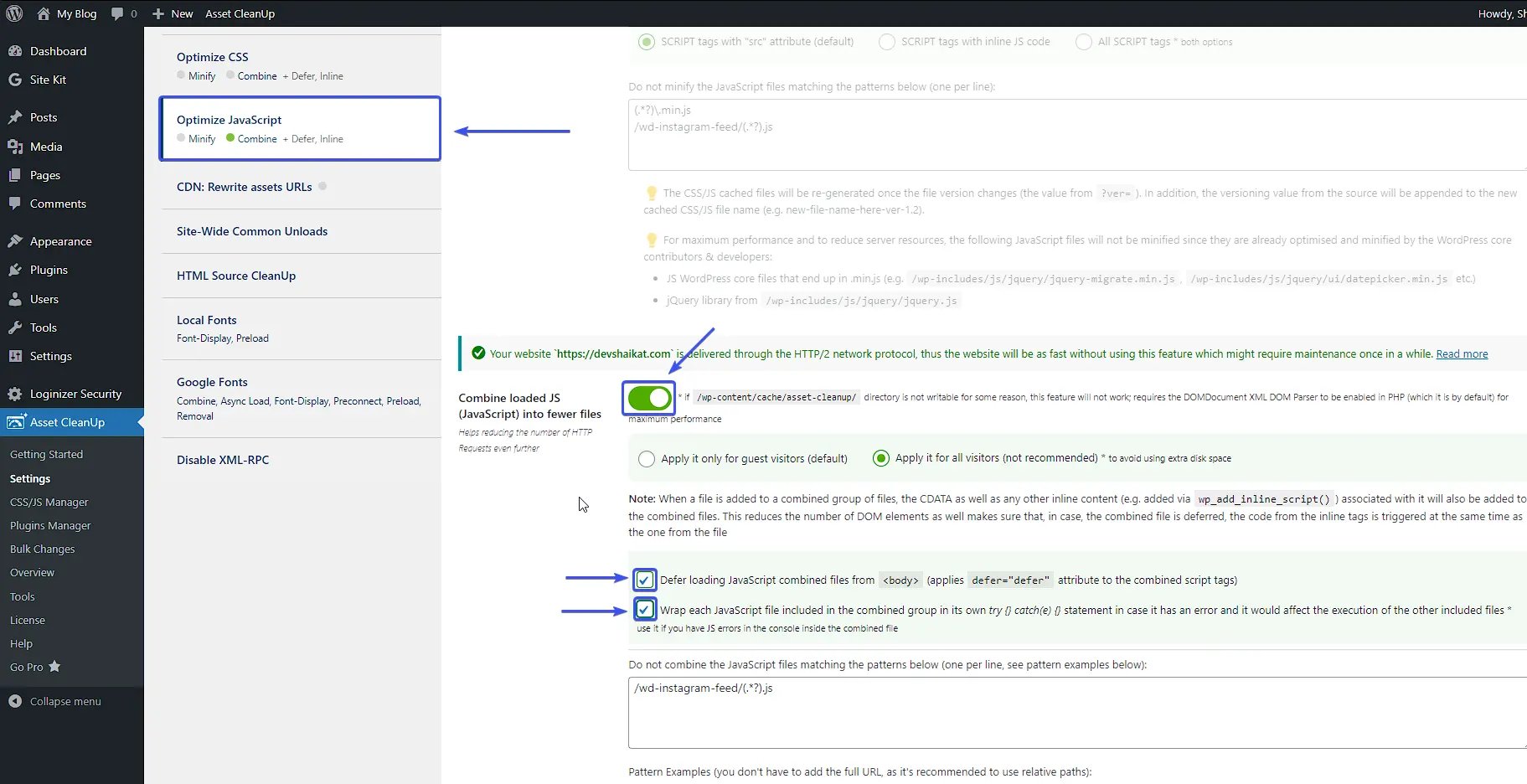Open Plugins plug icon
This screenshot has width=1527, height=784.
point(15,270)
